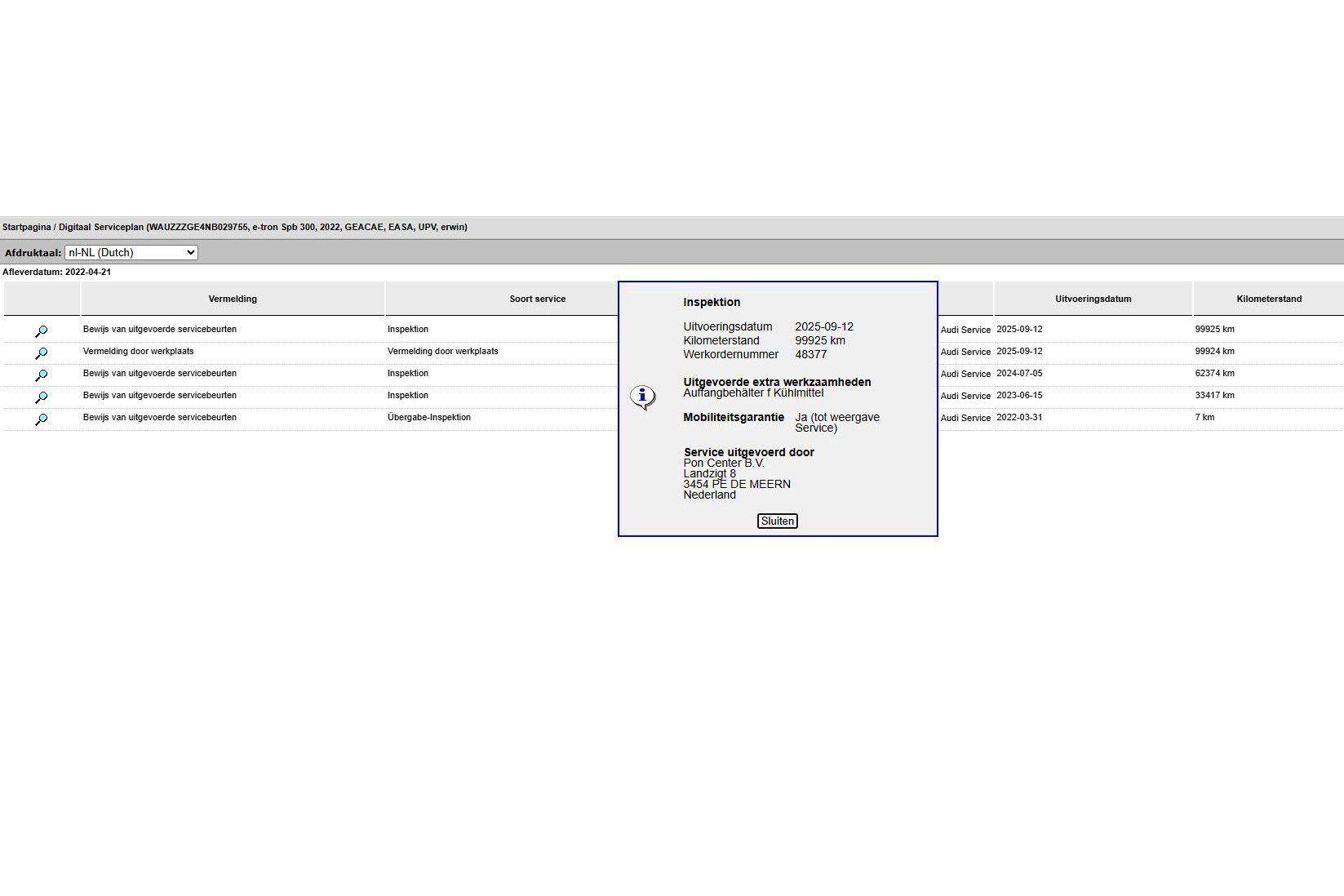This screenshot has height=896, width=1344.
Task: Click the Soort service column header
Action: (537, 299)
